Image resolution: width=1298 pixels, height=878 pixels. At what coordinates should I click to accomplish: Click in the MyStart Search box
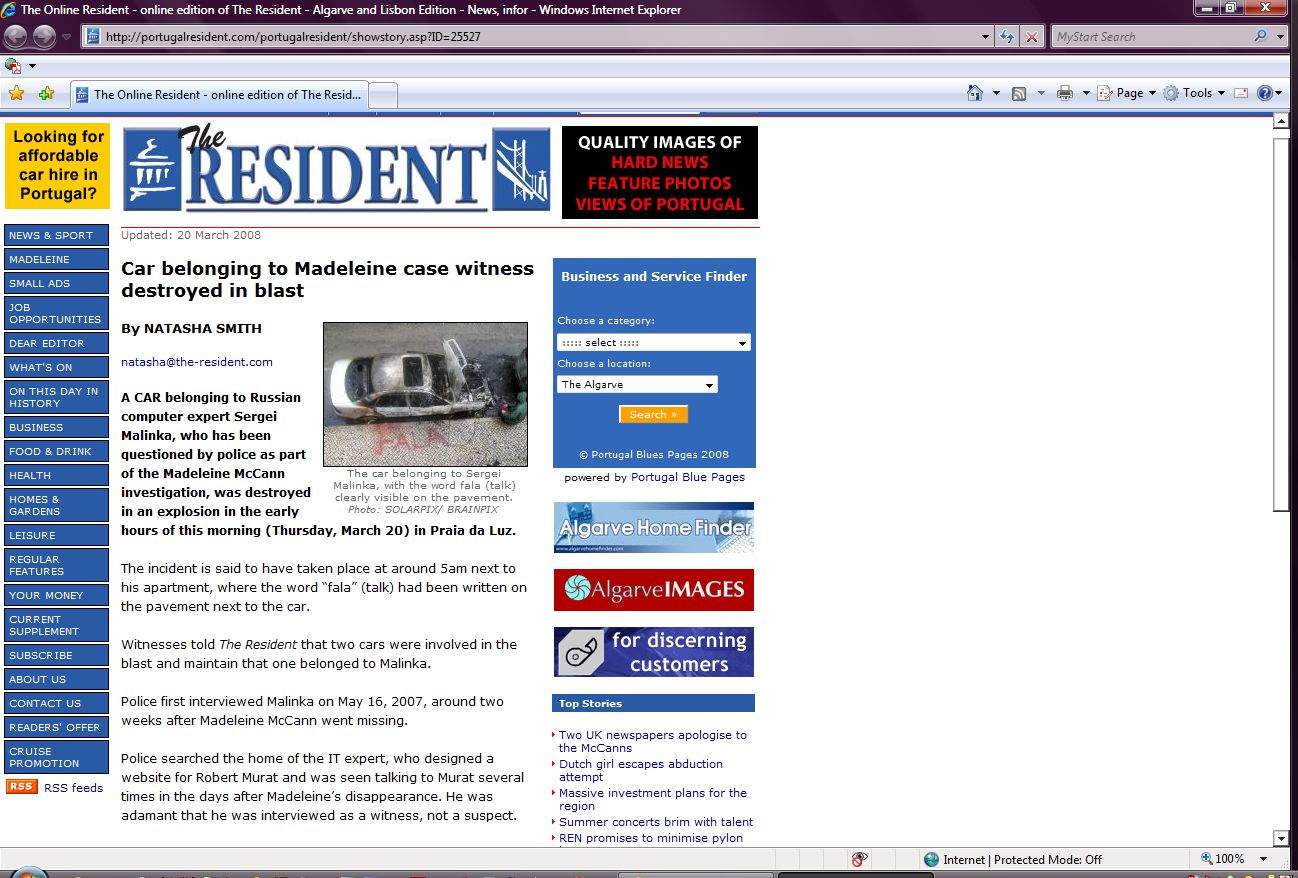tap(1150, 37)
